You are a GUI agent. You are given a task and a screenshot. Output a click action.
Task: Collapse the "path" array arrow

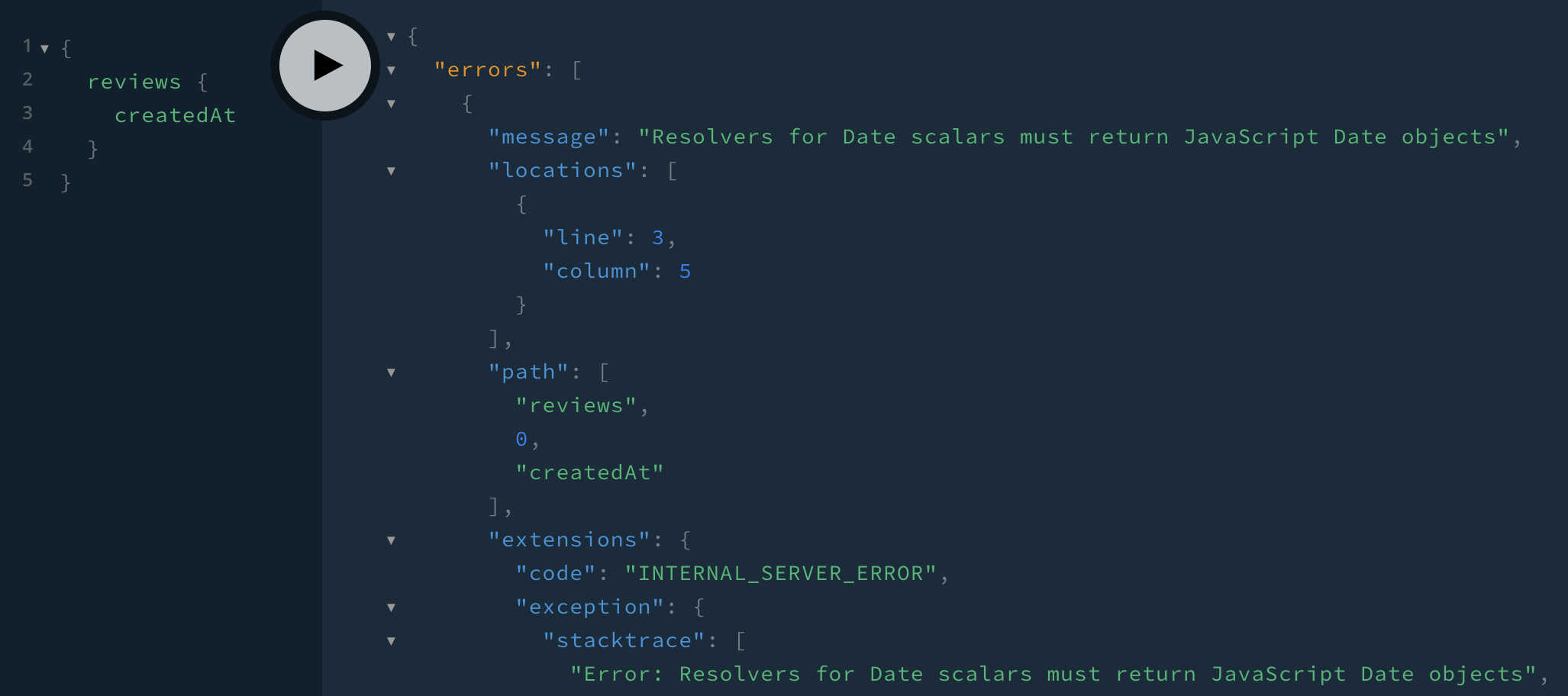pyautogui.click(x=391, y=372)
